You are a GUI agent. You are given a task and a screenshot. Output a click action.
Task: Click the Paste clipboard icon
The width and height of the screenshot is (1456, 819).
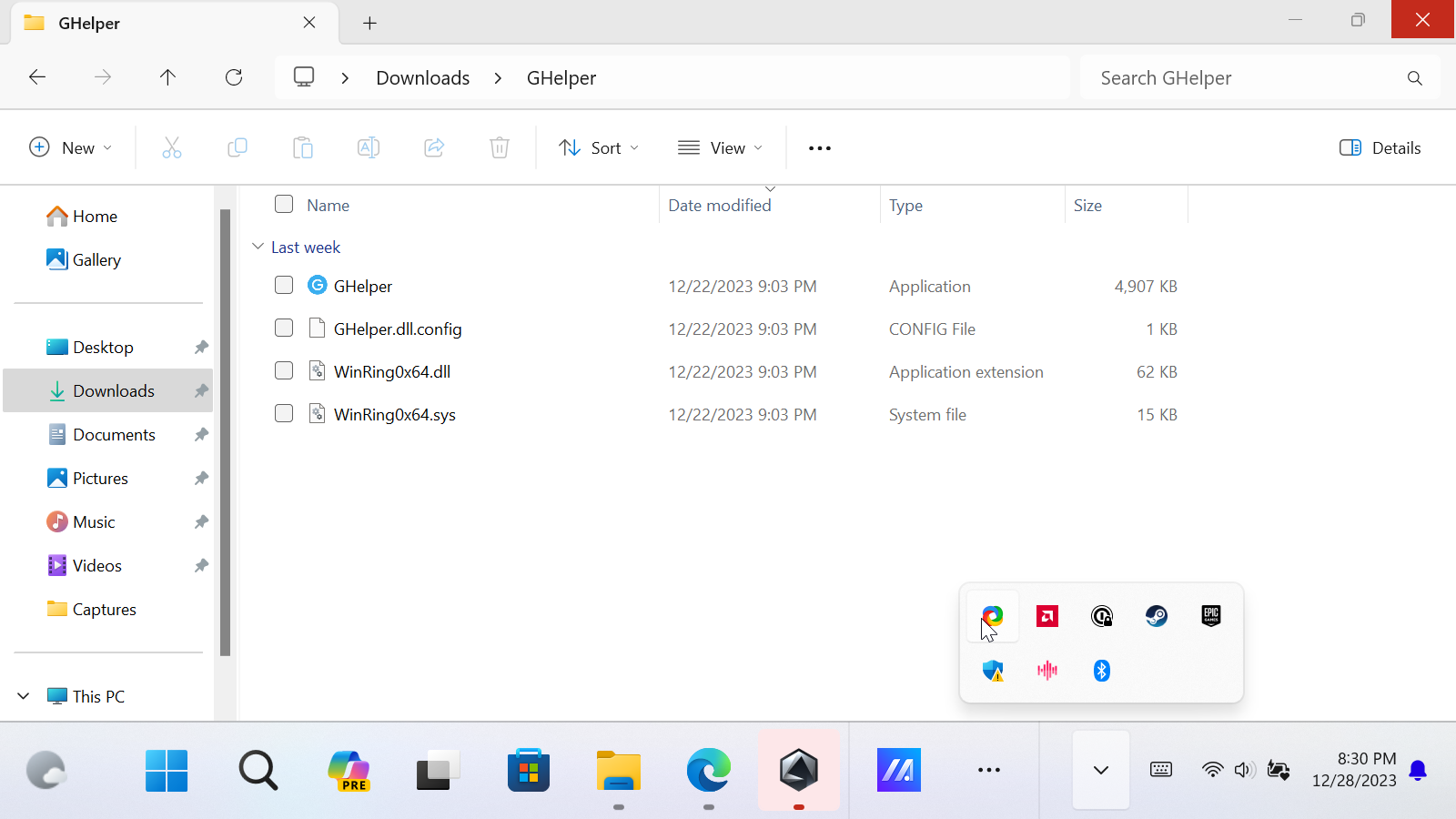tap(303, 147)
